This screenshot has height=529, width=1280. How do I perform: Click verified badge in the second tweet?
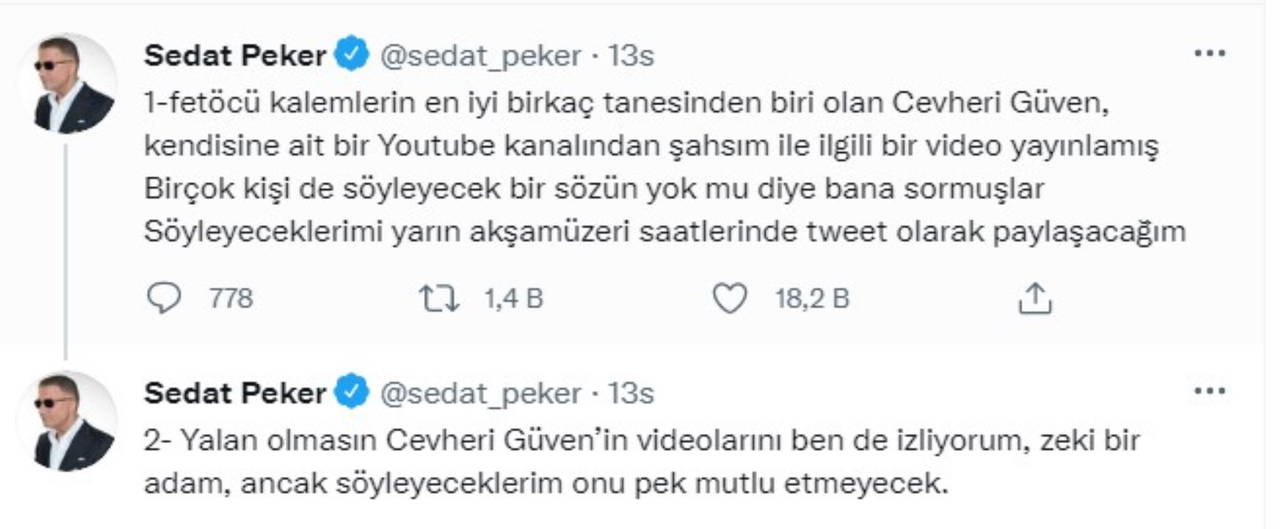[351, 393]
